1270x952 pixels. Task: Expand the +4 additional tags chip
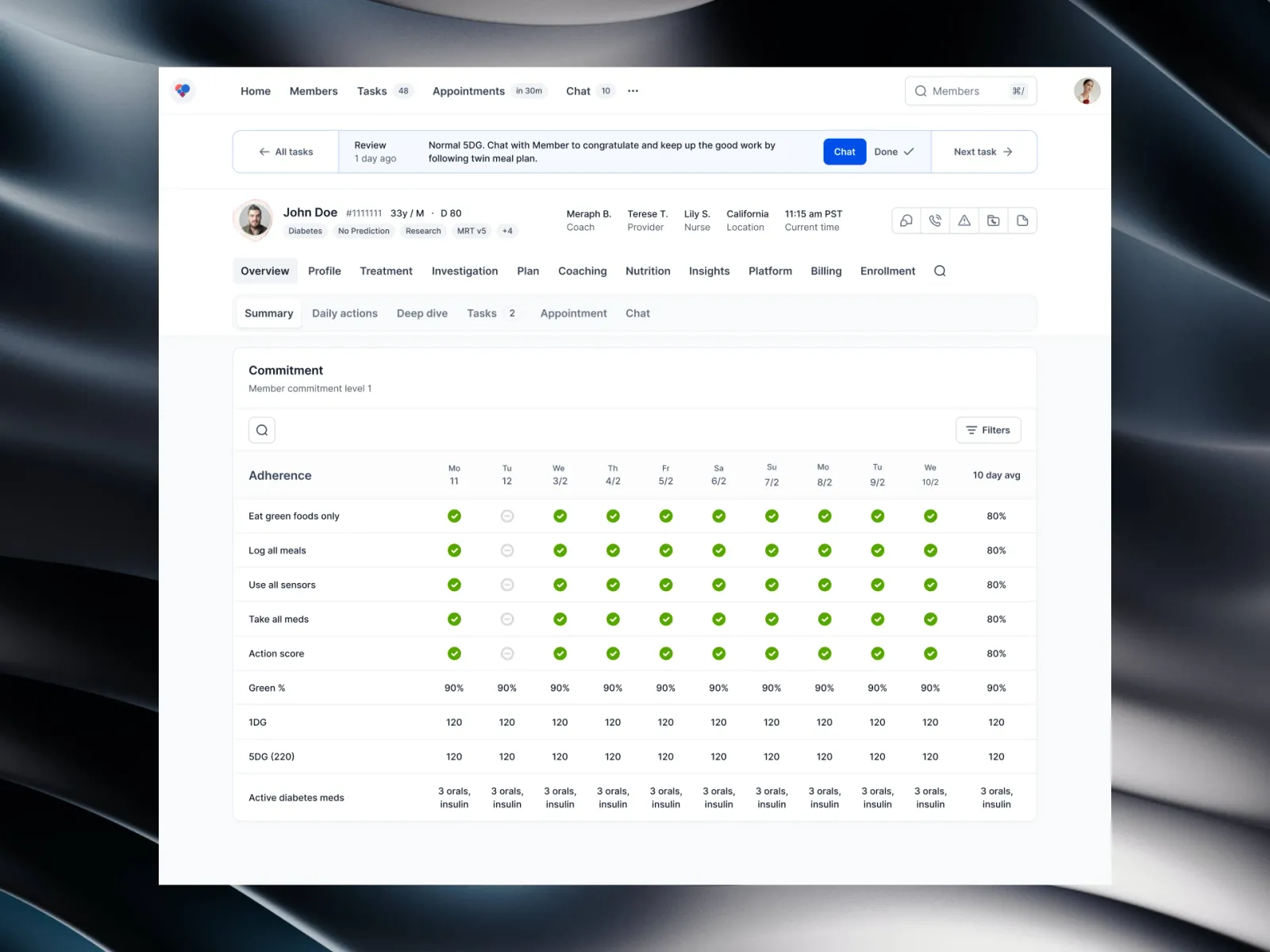click(x=507, y=231)
